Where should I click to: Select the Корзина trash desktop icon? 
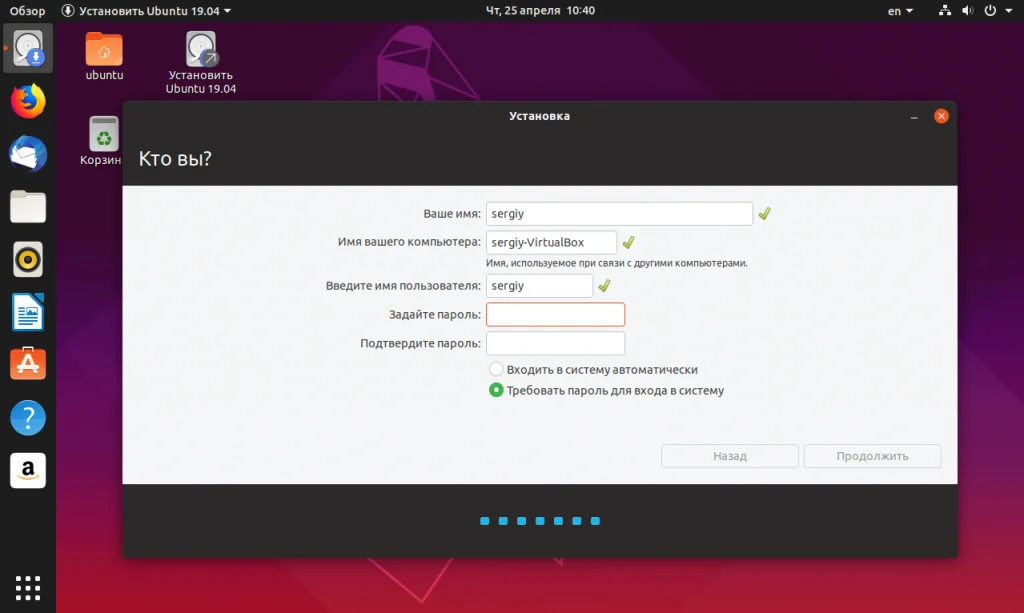point(101,141)
